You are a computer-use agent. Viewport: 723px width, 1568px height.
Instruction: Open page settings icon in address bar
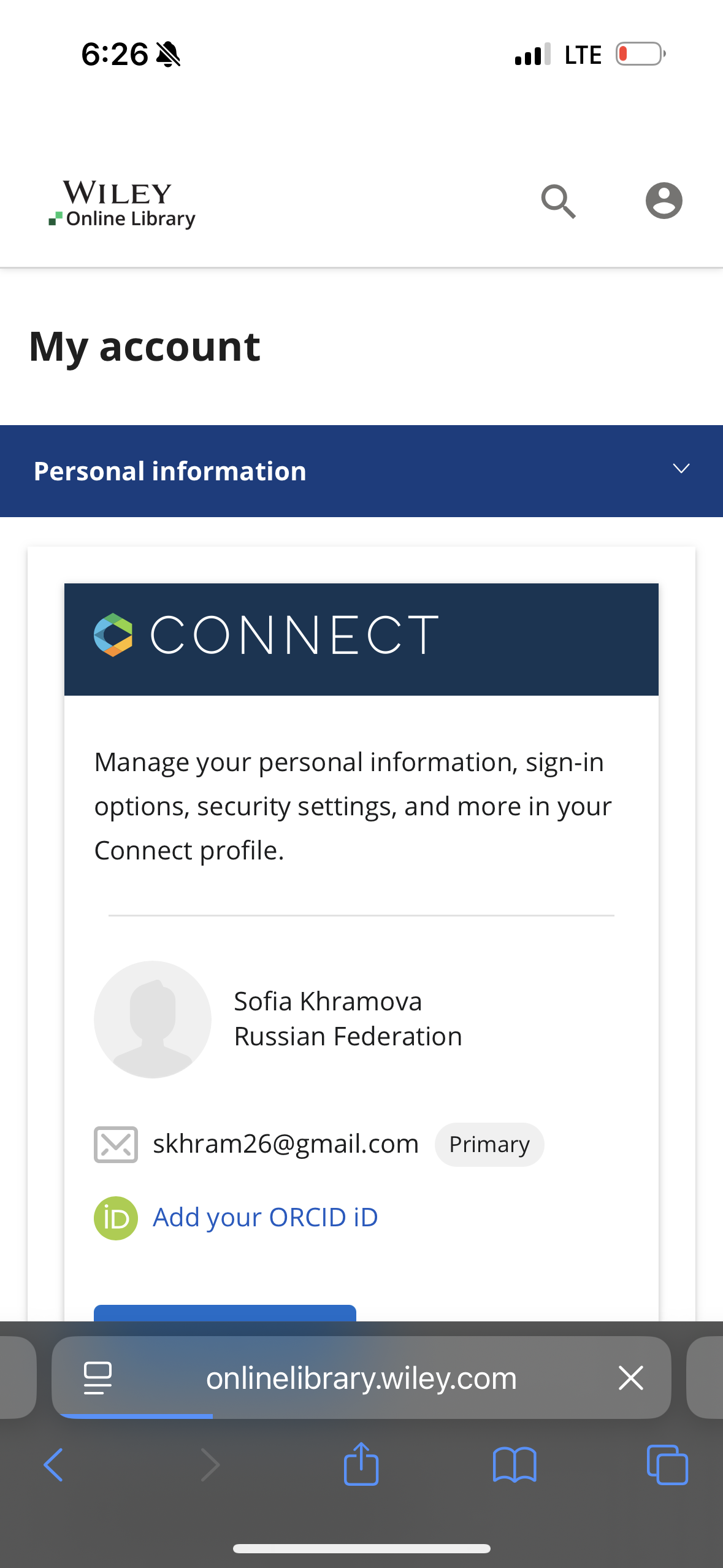(98, 1378)
